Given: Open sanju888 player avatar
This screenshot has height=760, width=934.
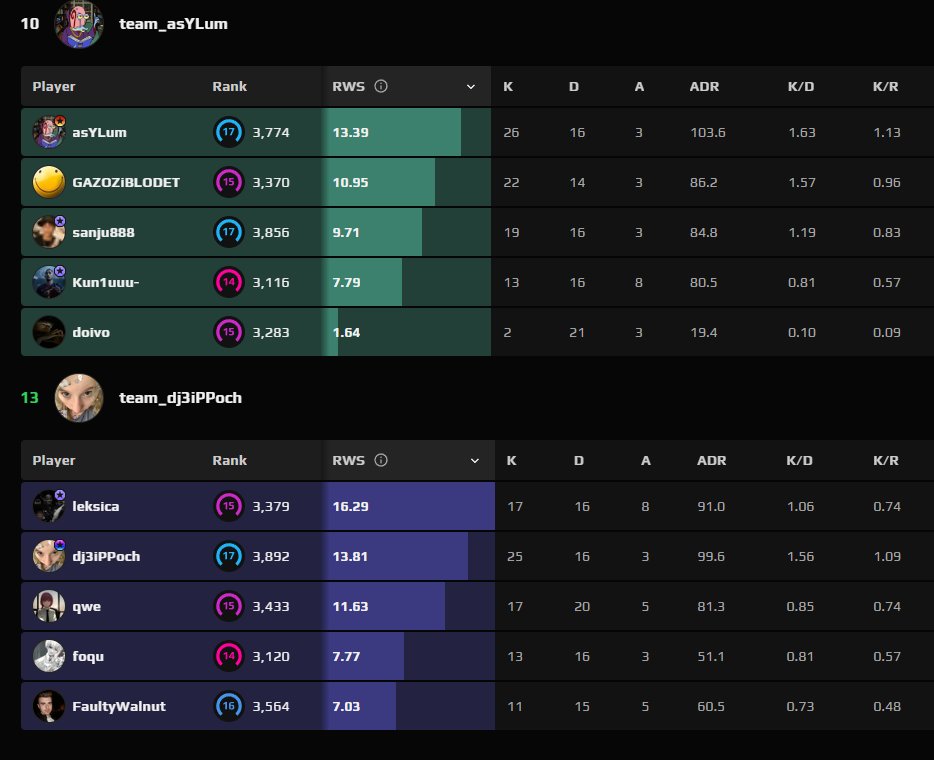Looking at the screenshot, I should coord(49,232).
